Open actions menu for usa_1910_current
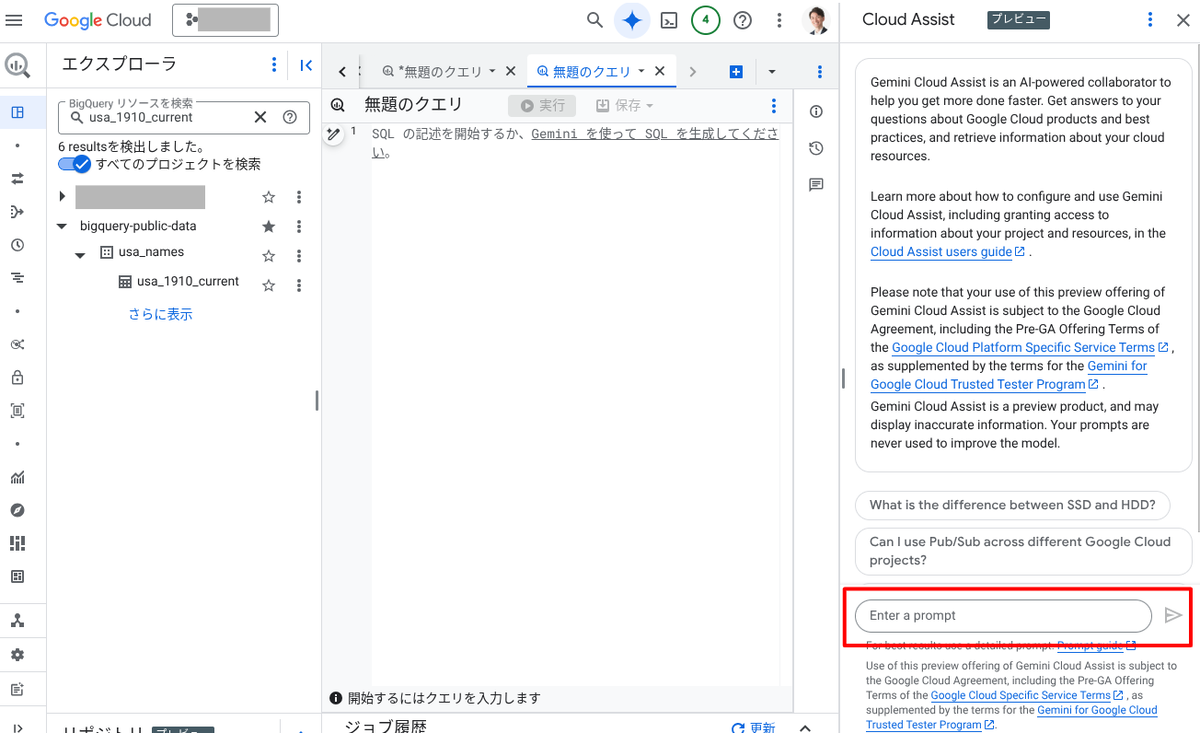The image size is (1200, 733). coord(299,285)
